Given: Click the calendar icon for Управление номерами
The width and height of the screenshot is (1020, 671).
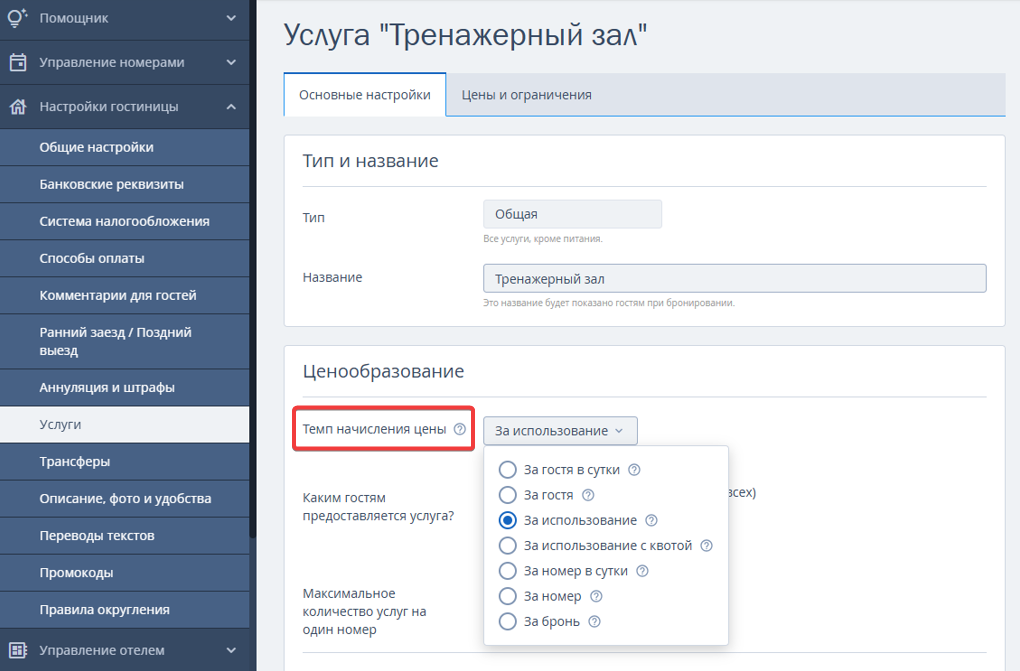Looking at the screenshot, I should coord(18,62).
